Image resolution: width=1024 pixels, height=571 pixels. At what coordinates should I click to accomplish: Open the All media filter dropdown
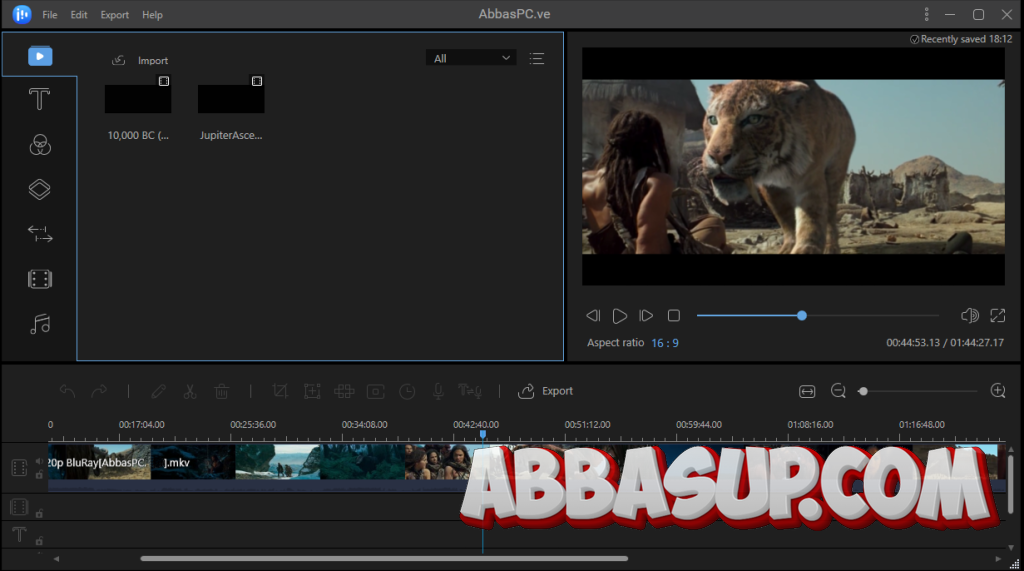coord(471,58)
